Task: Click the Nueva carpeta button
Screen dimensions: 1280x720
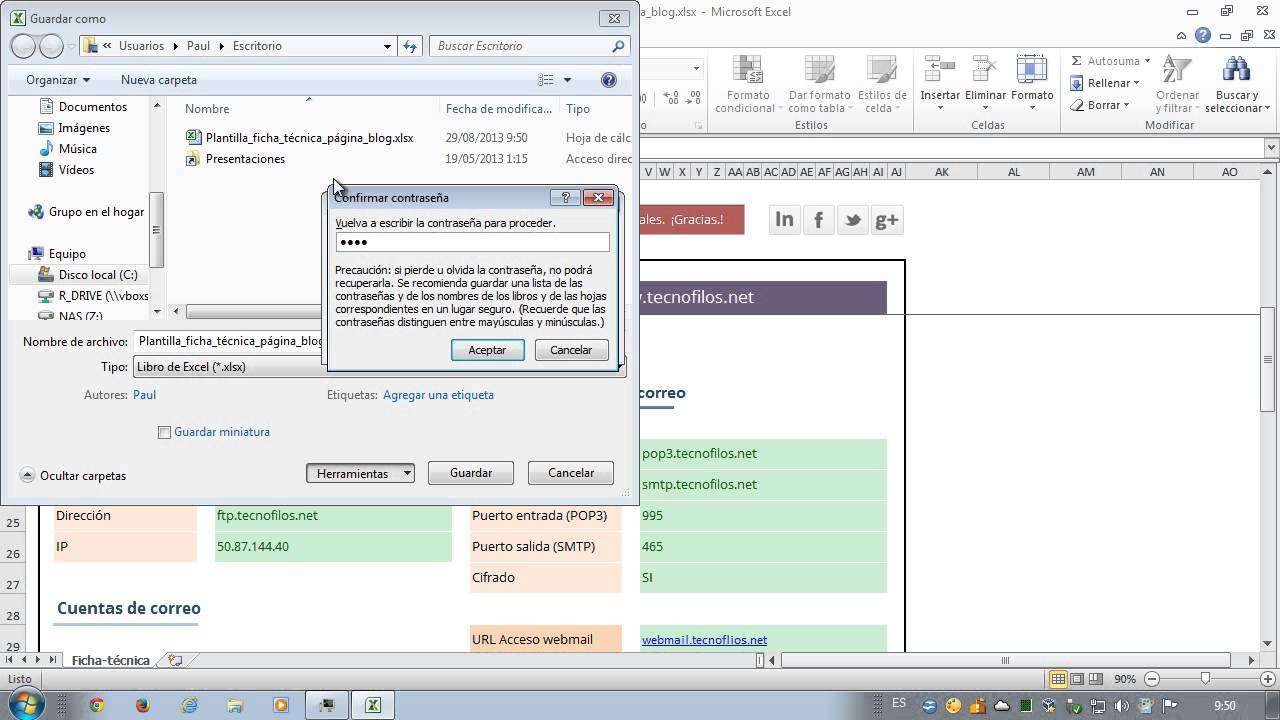Action: click(159, 80)
